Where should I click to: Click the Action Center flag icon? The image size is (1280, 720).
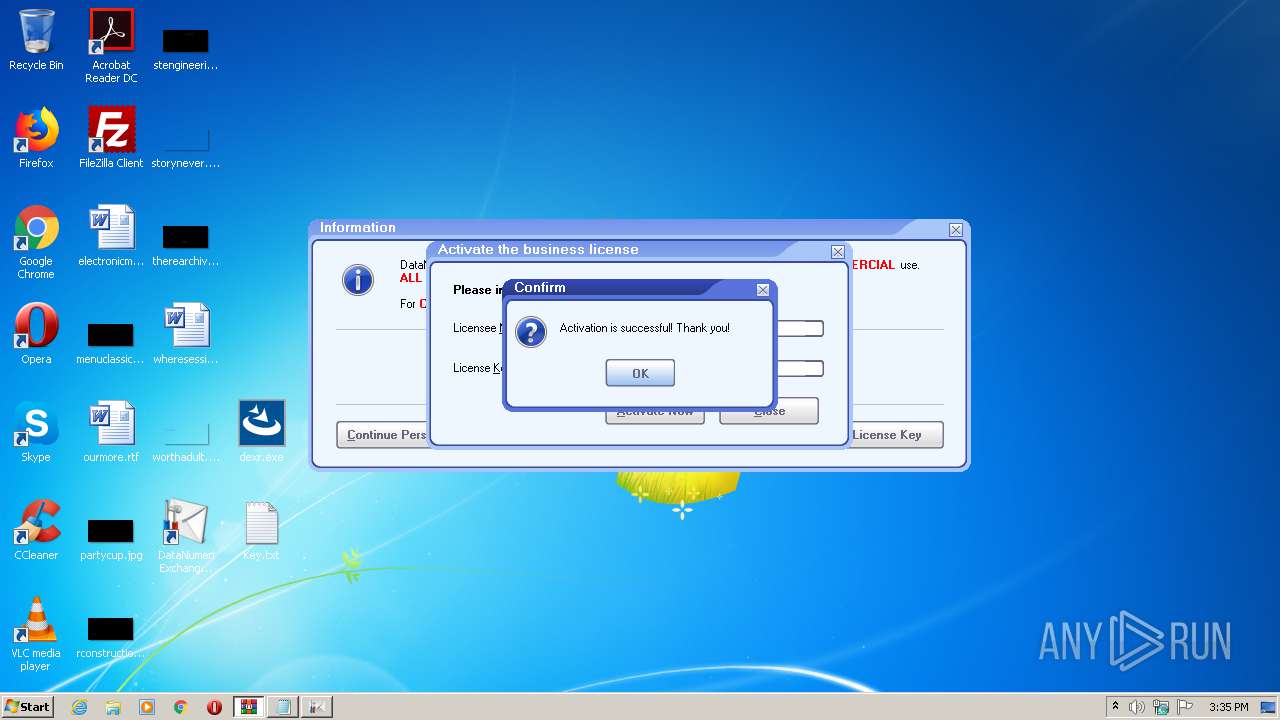tap(1185, 707)
